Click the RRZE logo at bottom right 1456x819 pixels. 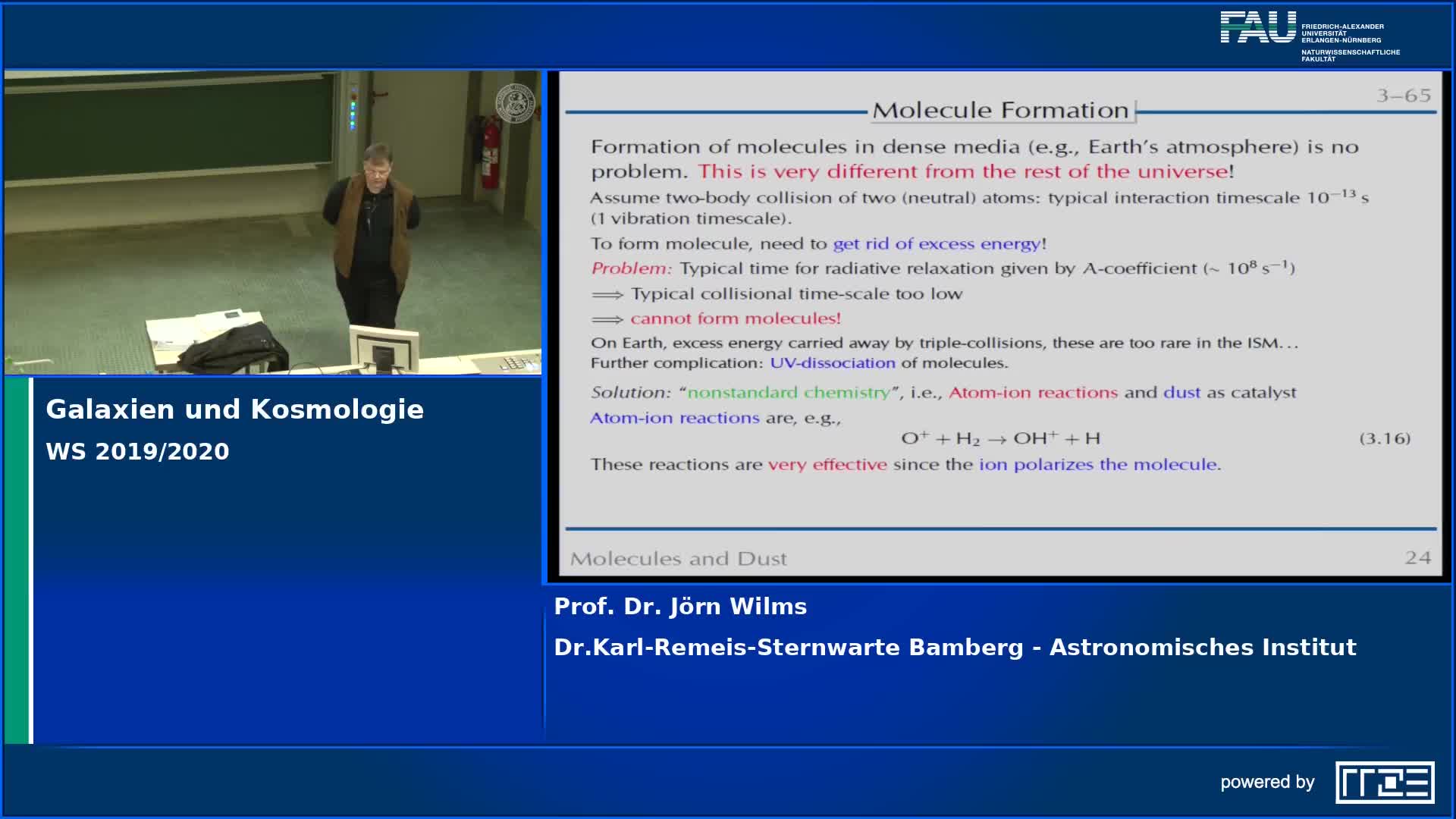pos(1384,782)
